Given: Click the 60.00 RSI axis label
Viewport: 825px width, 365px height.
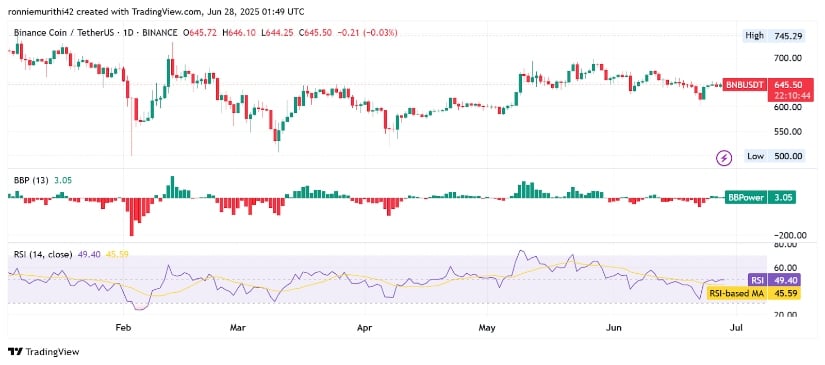Looking at the screenshot, I should pos(785,267).
